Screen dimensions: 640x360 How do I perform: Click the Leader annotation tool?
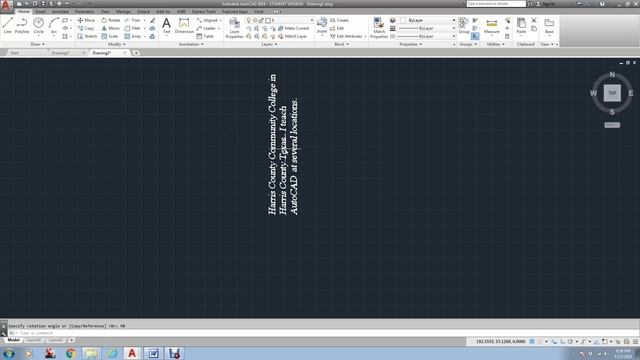pos(207,28)
